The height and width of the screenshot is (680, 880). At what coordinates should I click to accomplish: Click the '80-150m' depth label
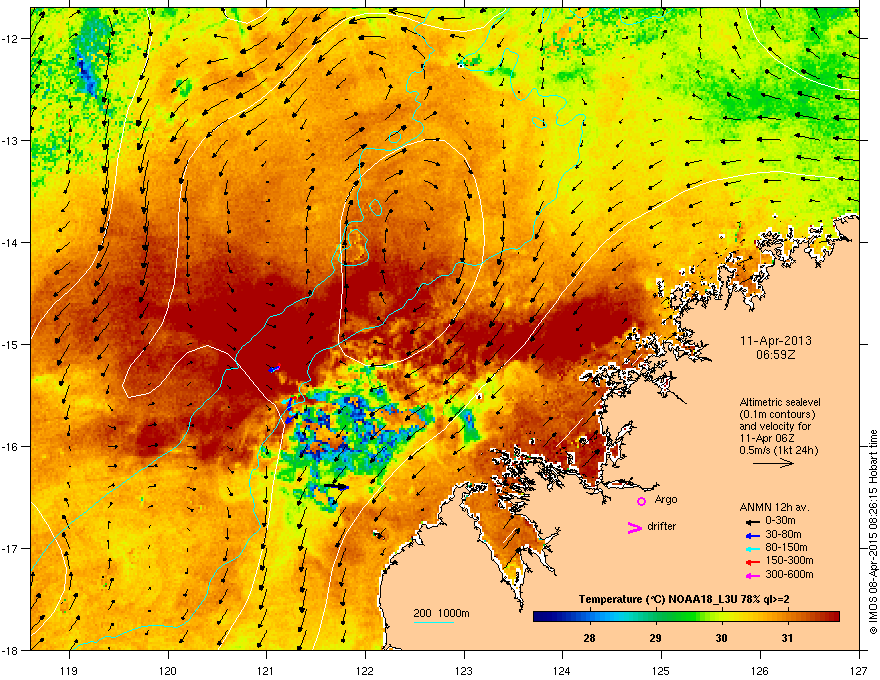786,547
